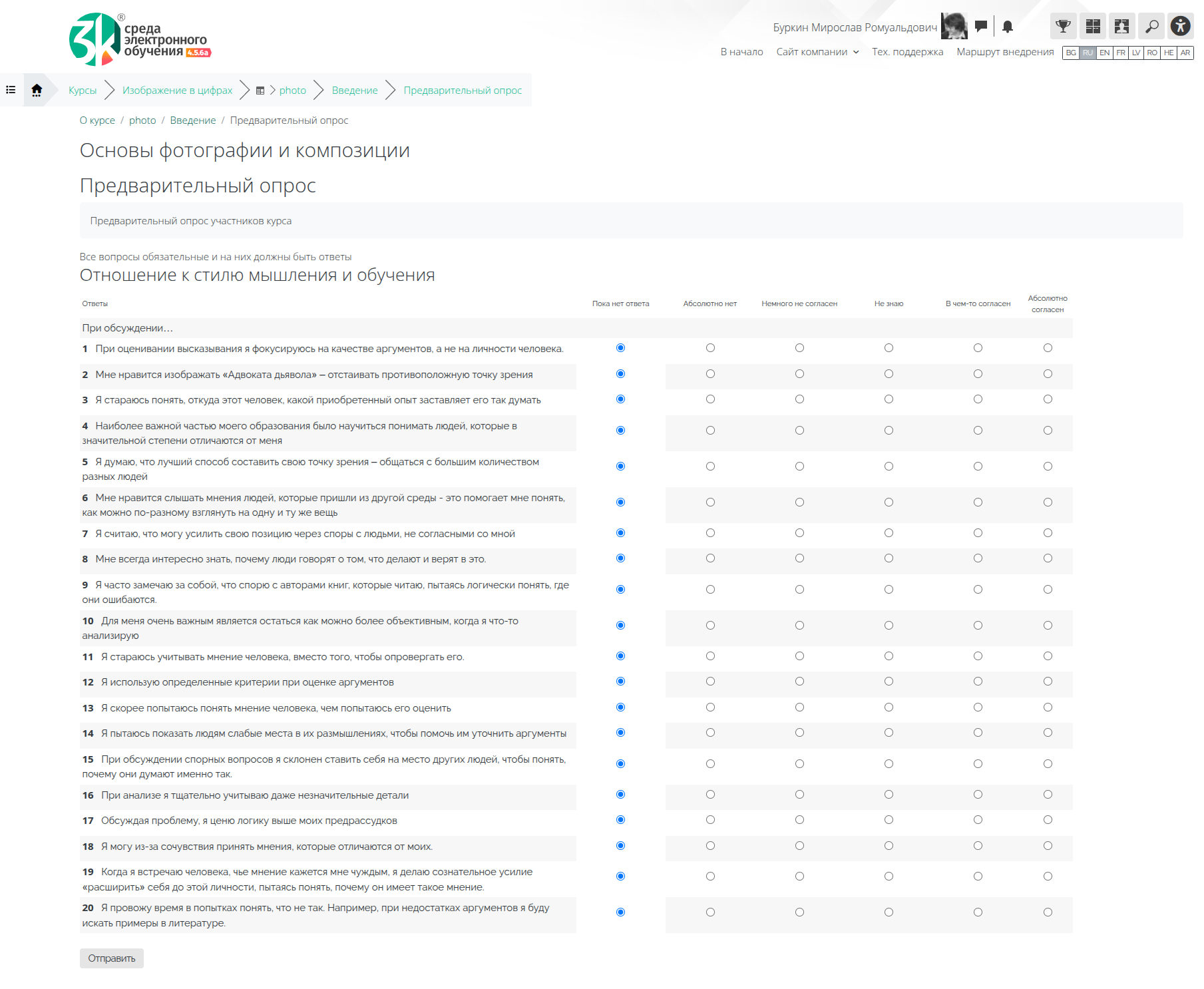Click the user profile avatar photo
This screenshot has height=989, width=1204.
pyautogui.click(x=954, y=27)
